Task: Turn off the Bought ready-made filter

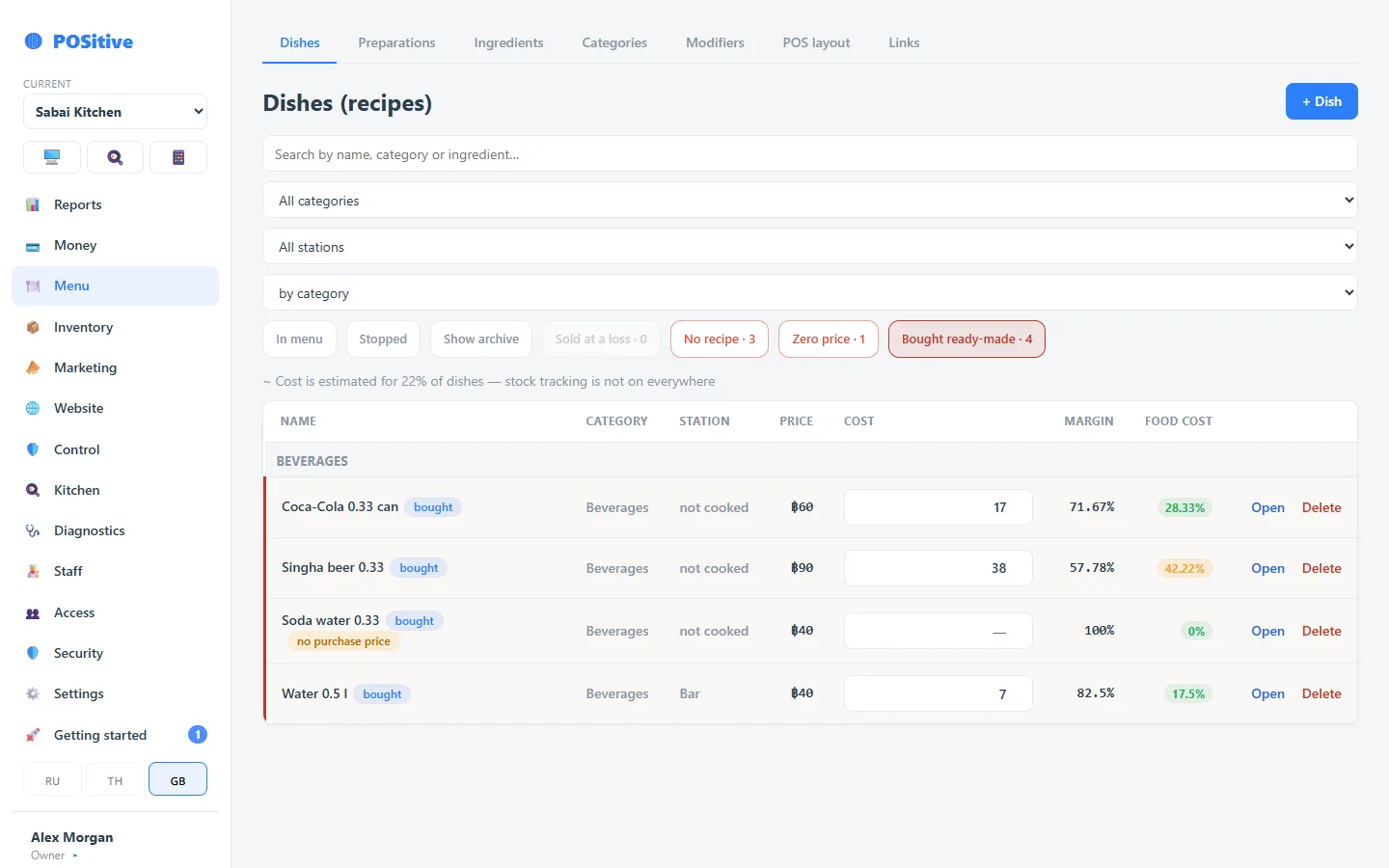Action: (967, 339)
